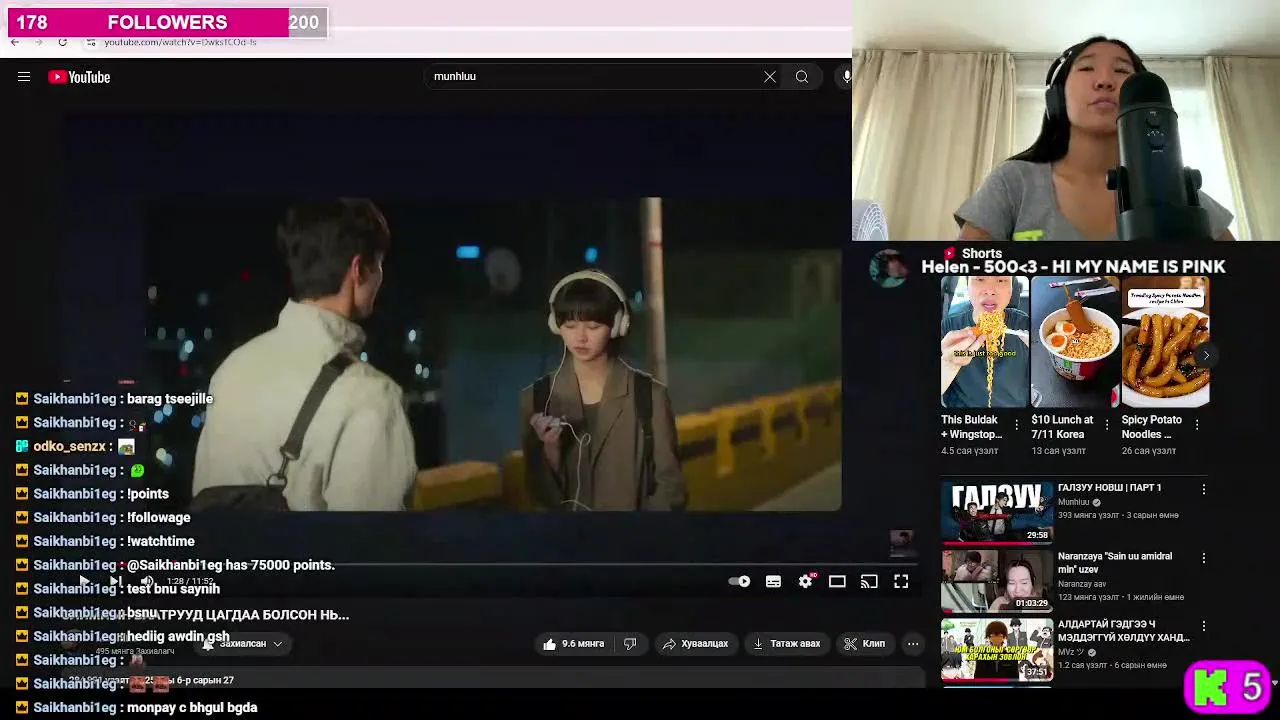This screenshot has height=720, width=1280.
Task: Click chat username odko_senzx
Action: (x=70, y=446)
